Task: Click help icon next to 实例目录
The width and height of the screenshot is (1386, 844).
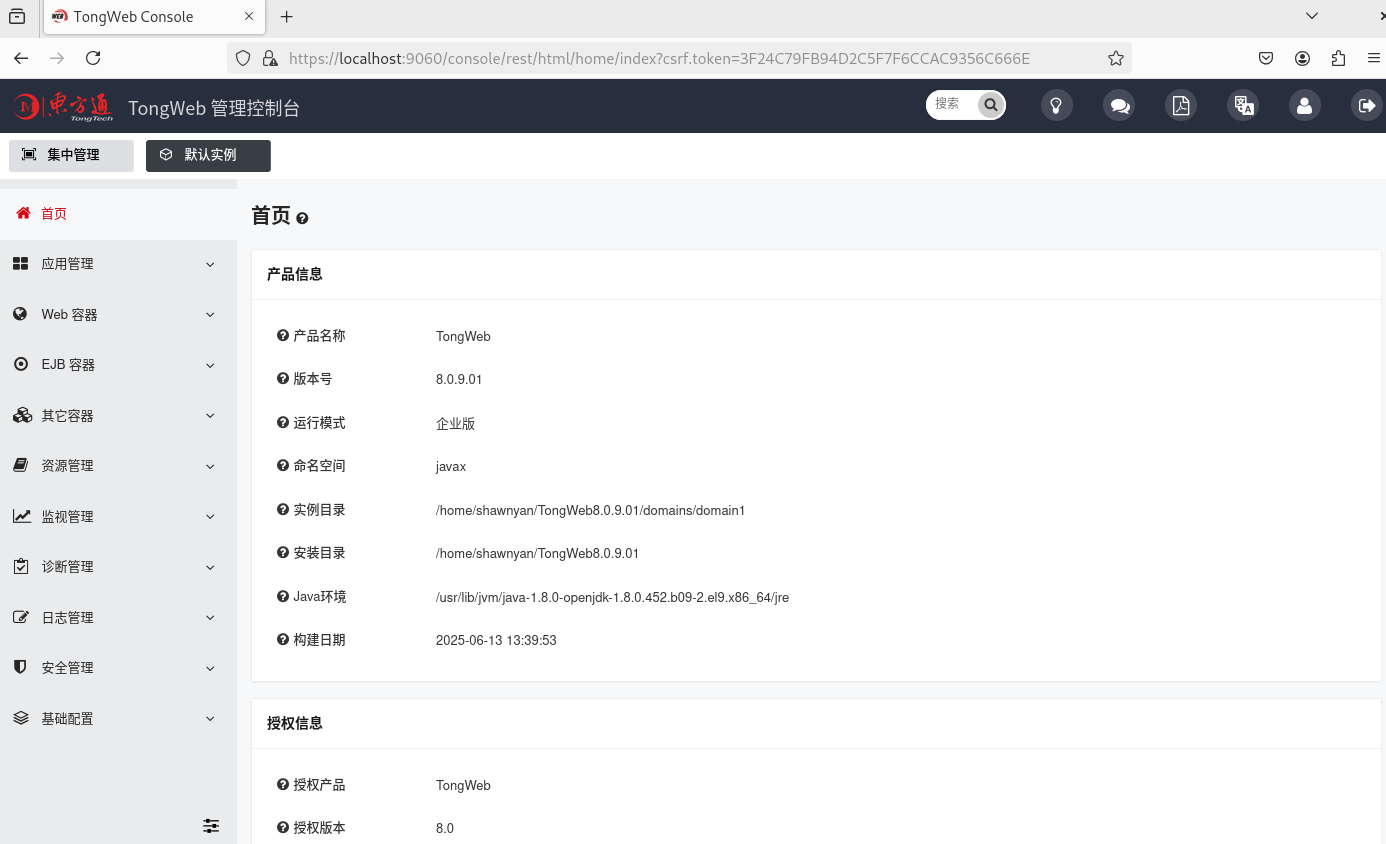Action: [283, 510]
